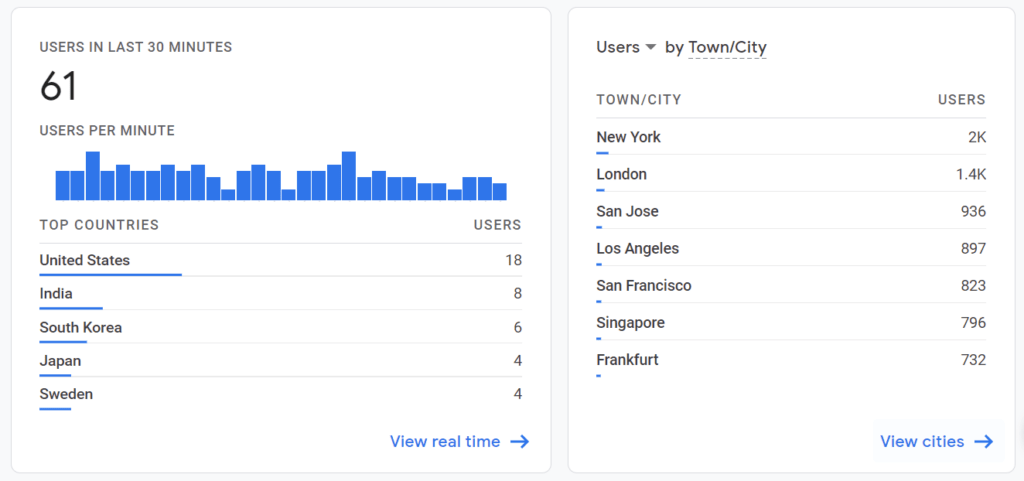Open the Users metric dropdown arrow
This screenshot has height=481, width=1024.
tap(650, 47)
